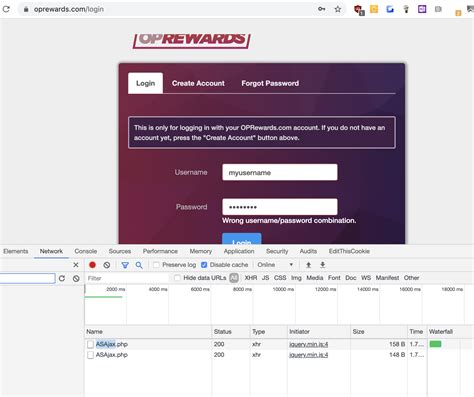Filter requests by CSS type
Viewport: 474px width, 397px height.
[x=280, y=278]
